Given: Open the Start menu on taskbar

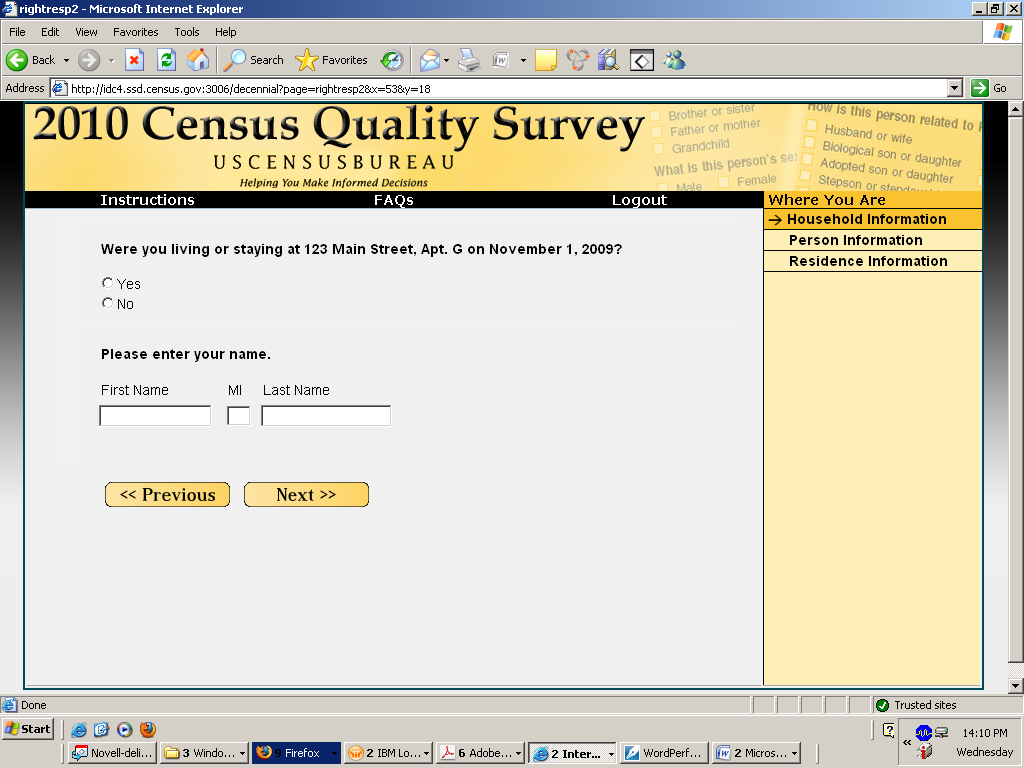Looking at the screenshot, I should (x=28, y=729).
